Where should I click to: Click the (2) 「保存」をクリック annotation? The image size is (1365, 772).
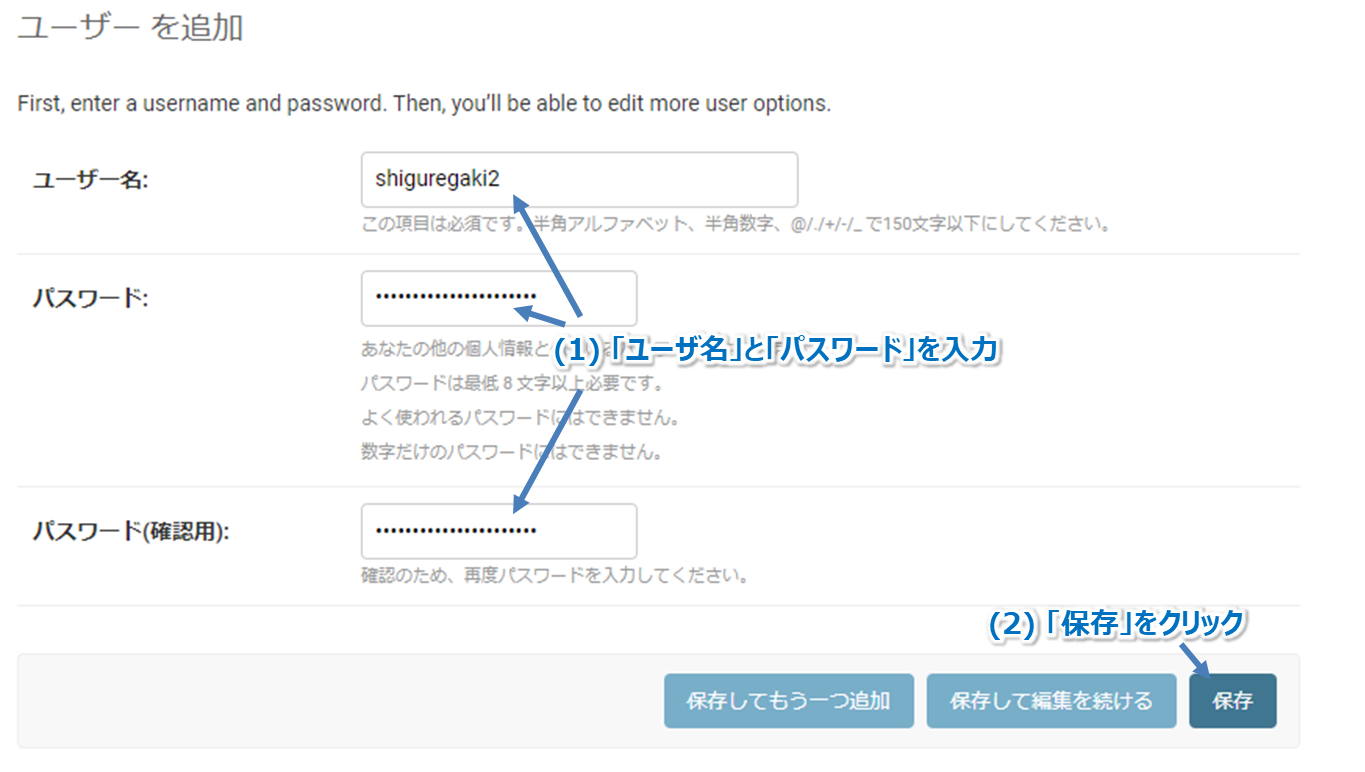click(x=1116, y=624)
